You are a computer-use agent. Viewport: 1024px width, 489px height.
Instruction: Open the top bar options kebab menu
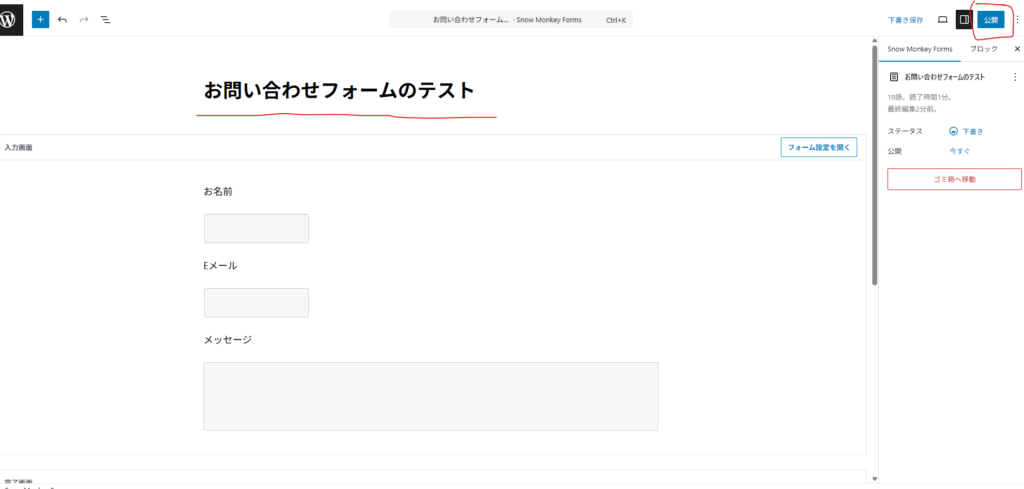(1016, 20)
